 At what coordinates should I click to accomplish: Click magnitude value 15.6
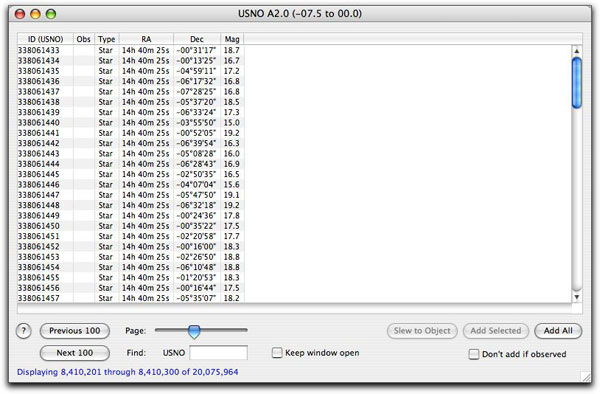(232, 185)
